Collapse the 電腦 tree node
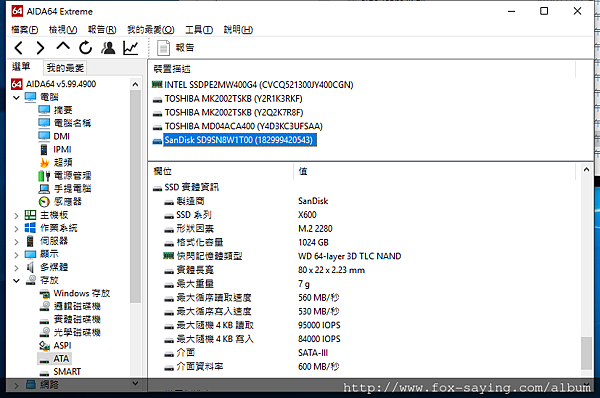The image size is (600, 398). (x=16, y=98)
